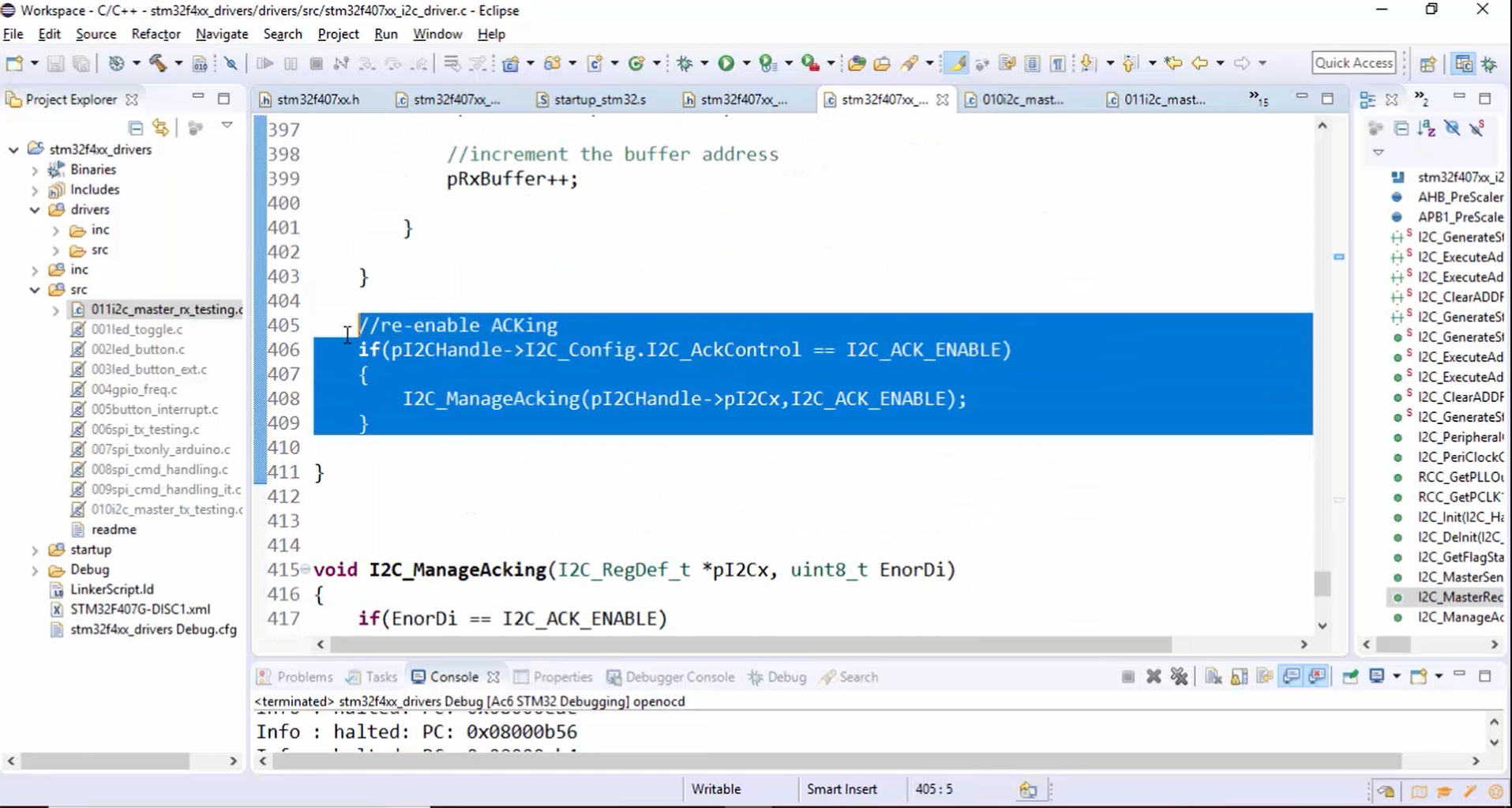
Task: Click the Quick Access search field
Action: 1353,62
